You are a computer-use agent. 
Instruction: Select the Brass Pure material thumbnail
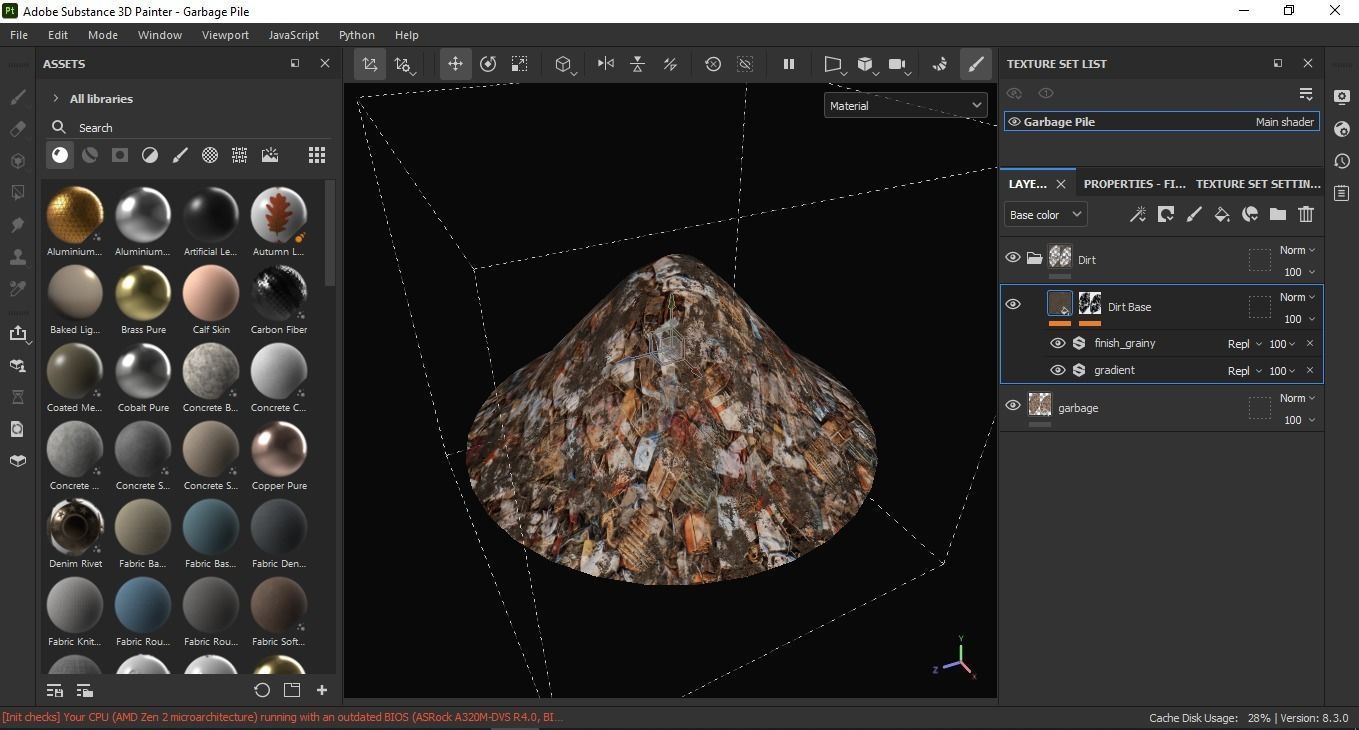(x=143, y=292)
